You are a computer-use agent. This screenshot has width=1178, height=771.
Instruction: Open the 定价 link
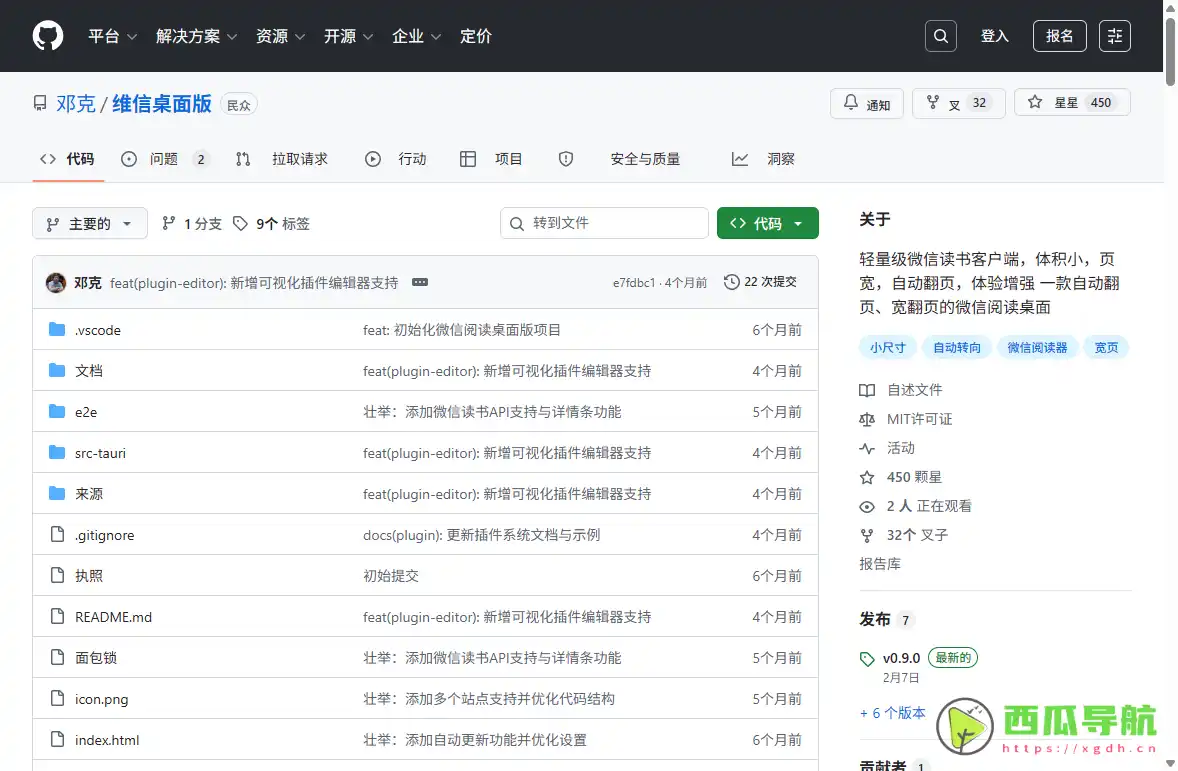coord(476,36)
